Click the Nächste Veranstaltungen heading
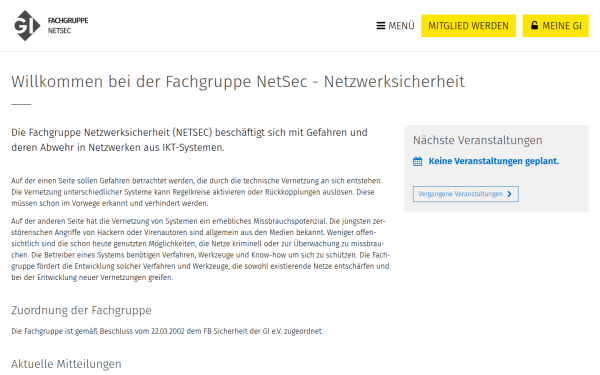Image resolution: width=600 pixels, height=375 pixels. 477,140
